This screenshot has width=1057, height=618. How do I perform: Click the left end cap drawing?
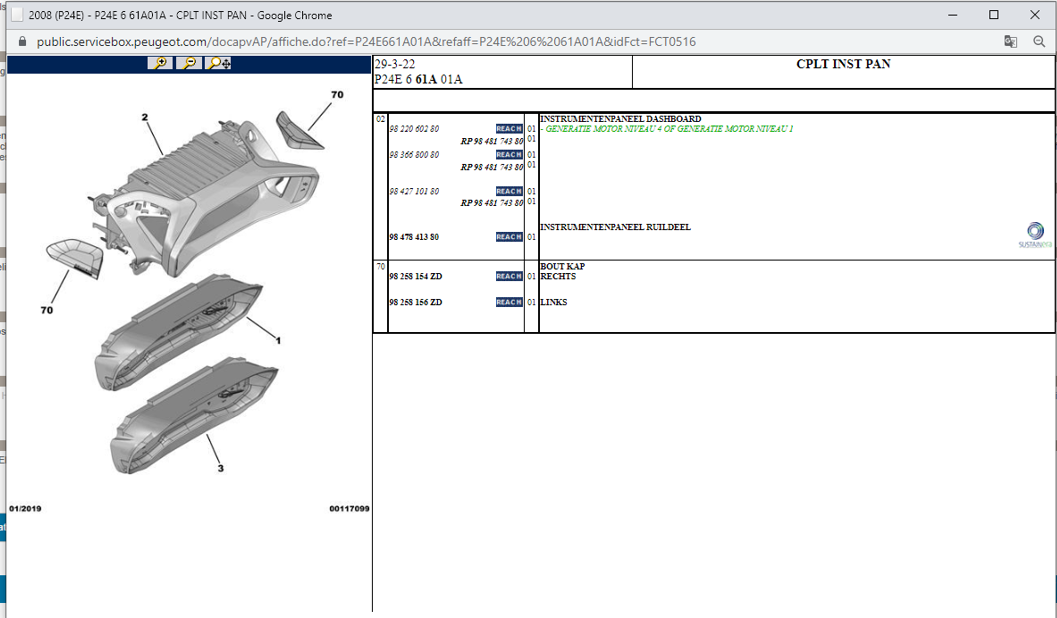click(75, 258)
